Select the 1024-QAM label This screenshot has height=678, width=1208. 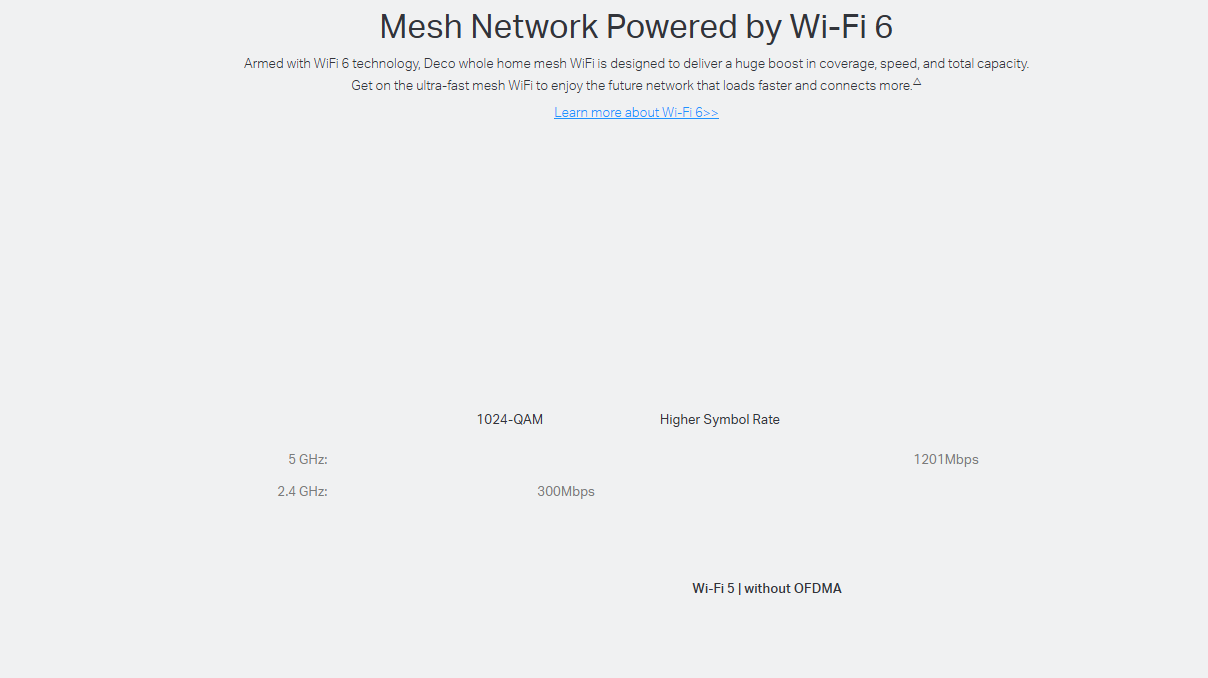510,420
